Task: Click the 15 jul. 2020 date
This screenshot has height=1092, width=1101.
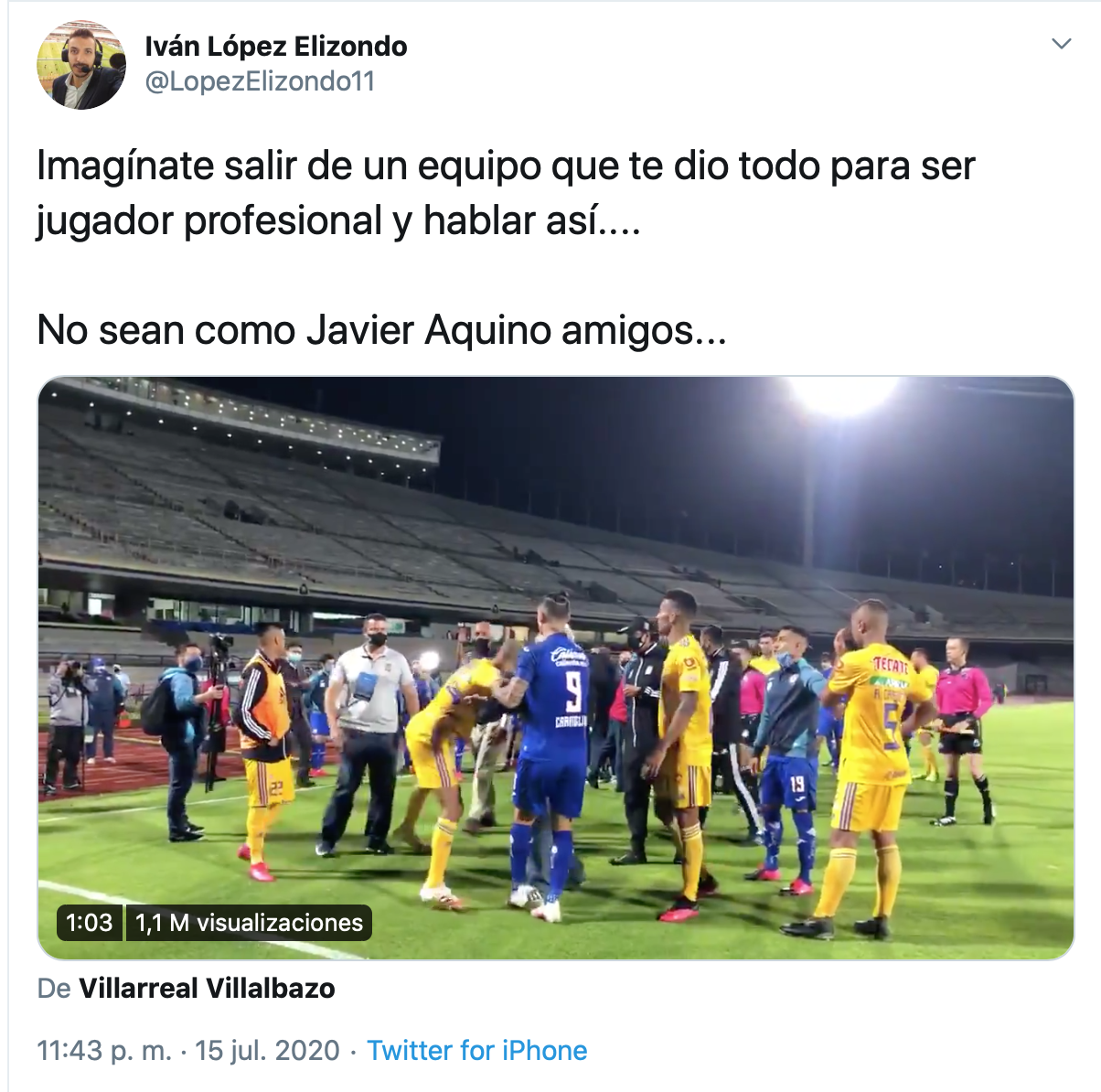Action: [267, 1051]
